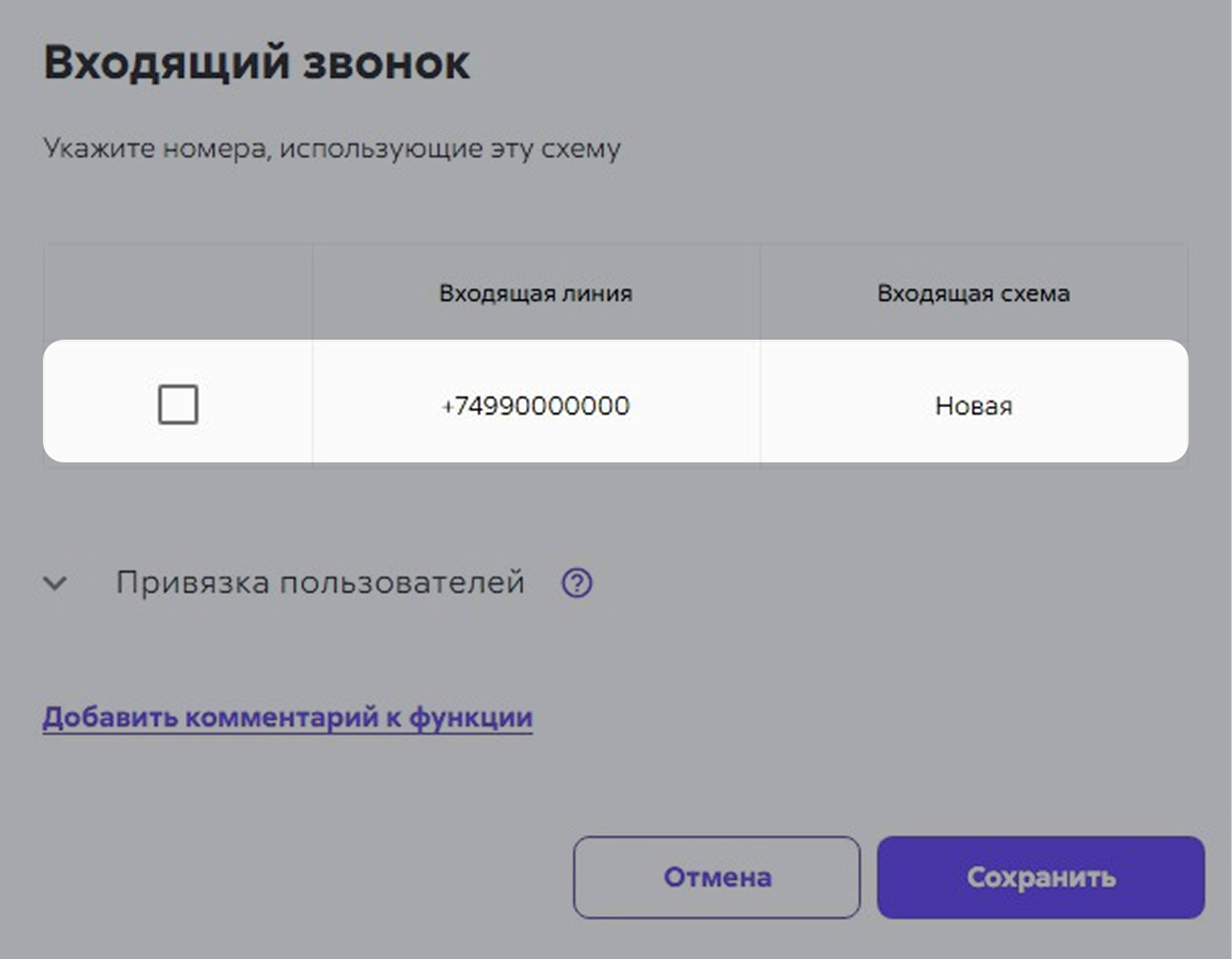This screenshot has width=1232, height=959.
Task: Click the Входящий звонок dialog title
Action: (257, 63)
